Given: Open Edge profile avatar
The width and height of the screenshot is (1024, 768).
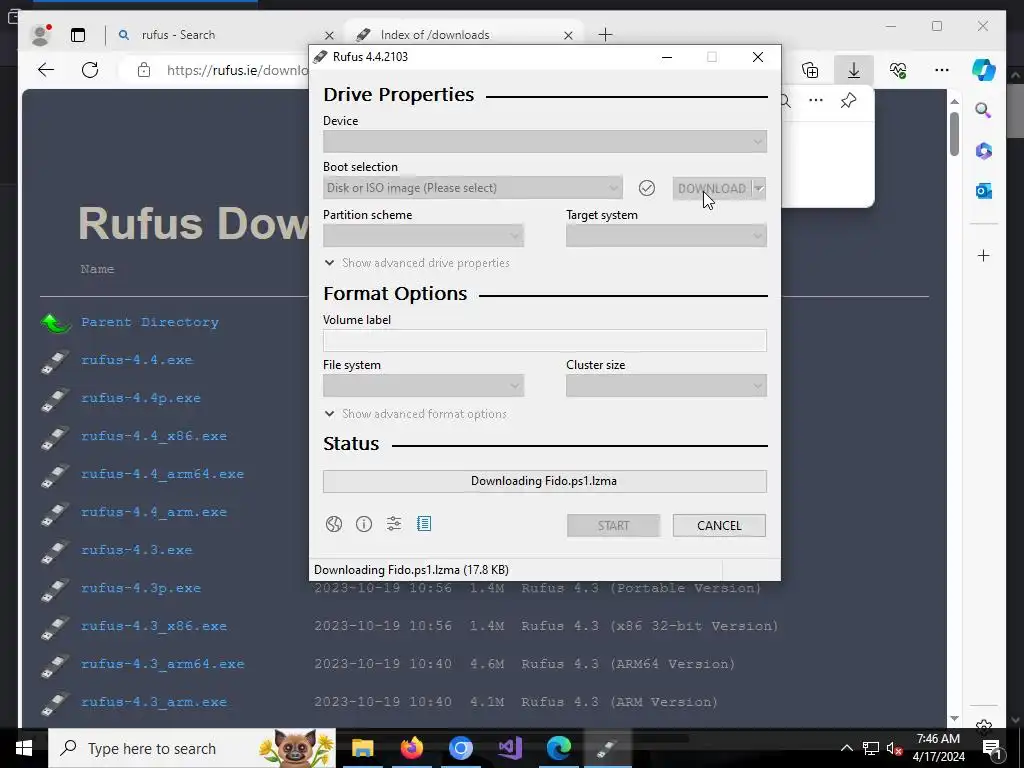Looking at the screenshot, I should point(41,35).
